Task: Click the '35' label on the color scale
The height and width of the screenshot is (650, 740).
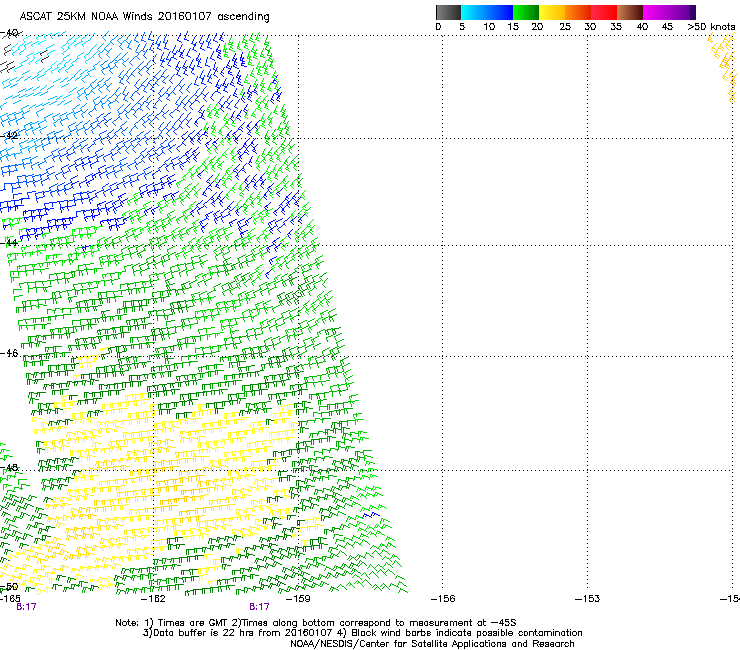Action: (616, 27)
